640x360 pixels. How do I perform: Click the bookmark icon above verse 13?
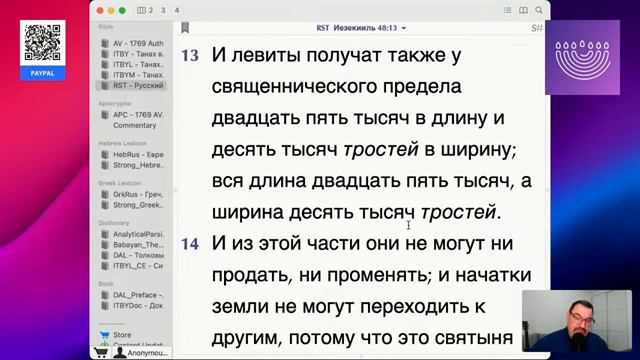click(185, 28)
